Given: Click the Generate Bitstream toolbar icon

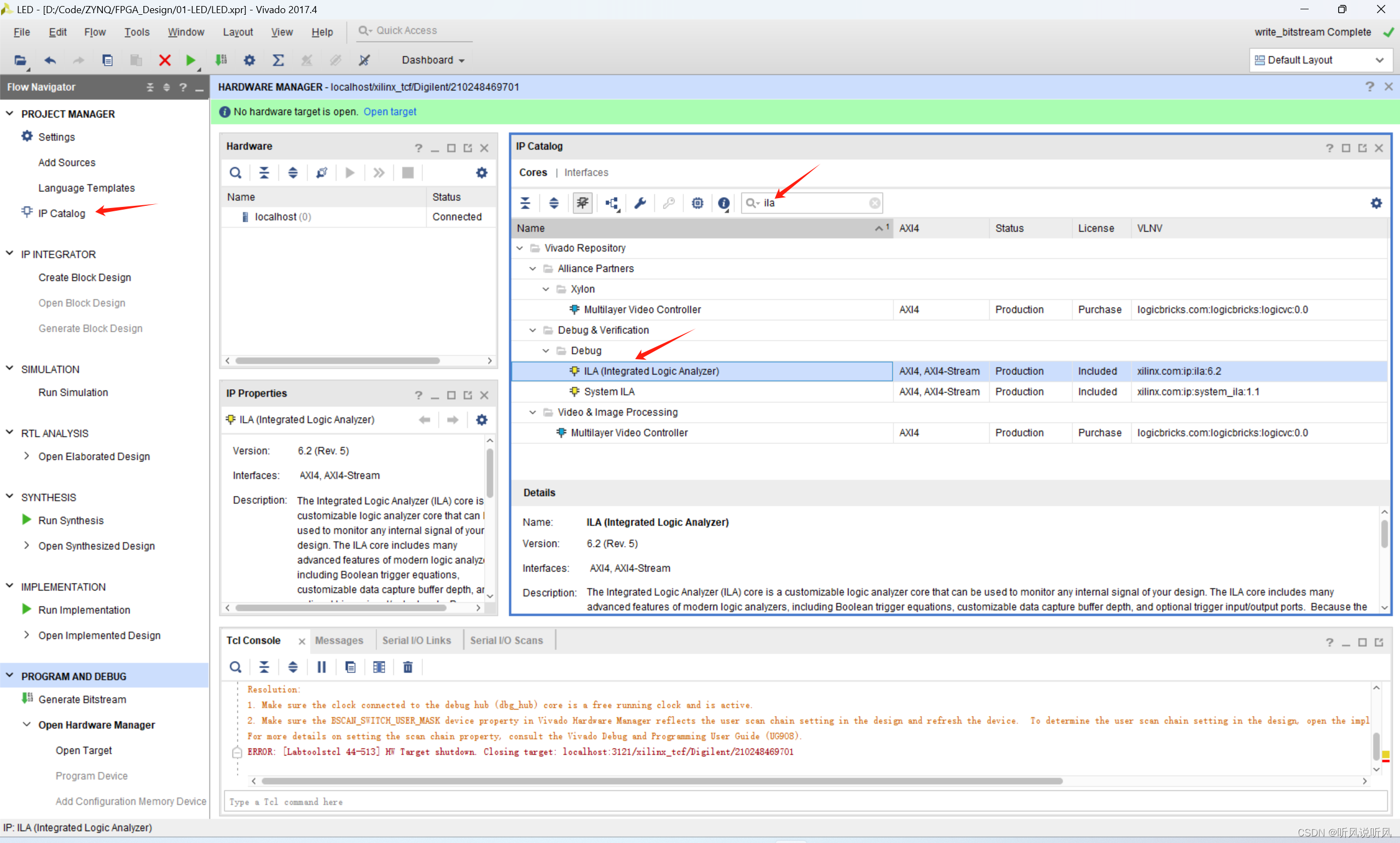Looking at the screenshot, I should click(221, 60).
